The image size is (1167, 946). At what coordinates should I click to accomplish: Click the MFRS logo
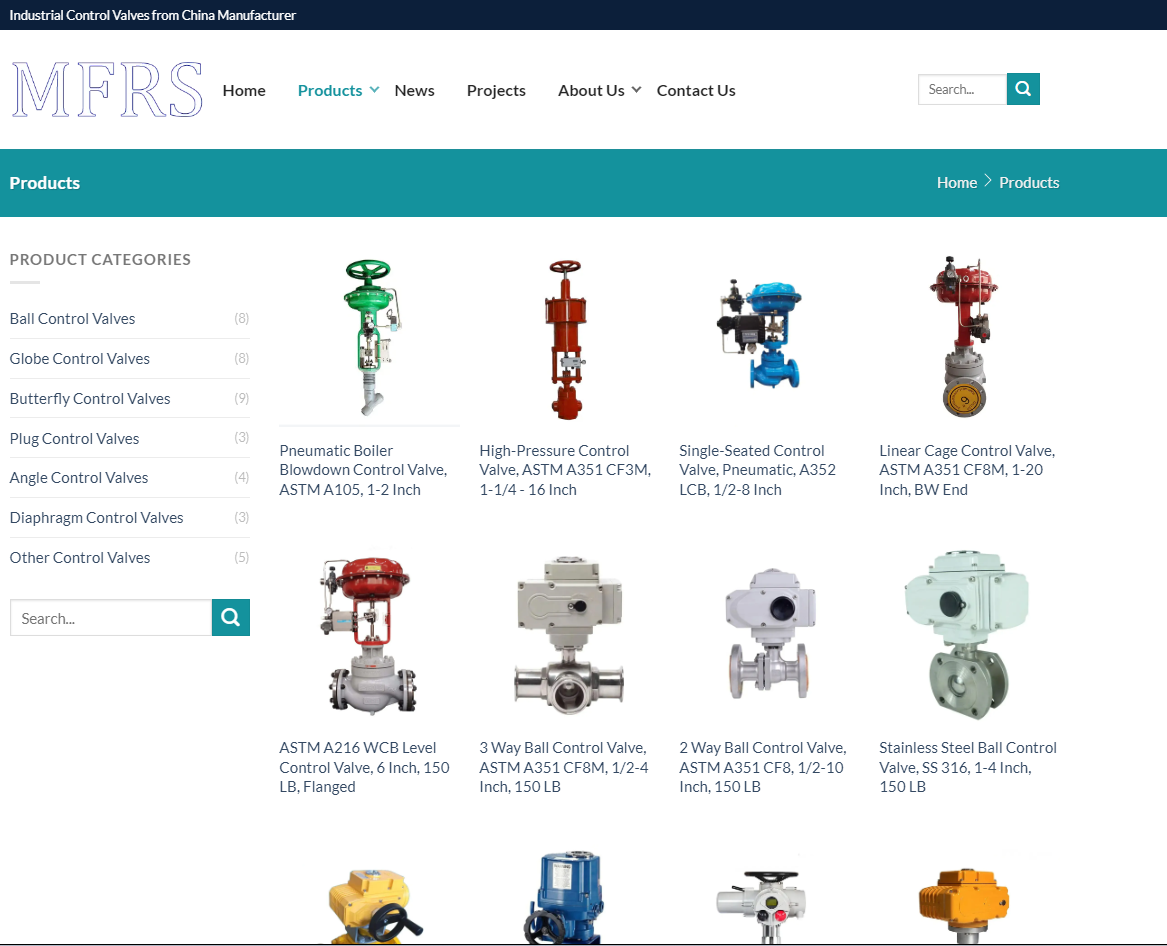click(106, 89)
